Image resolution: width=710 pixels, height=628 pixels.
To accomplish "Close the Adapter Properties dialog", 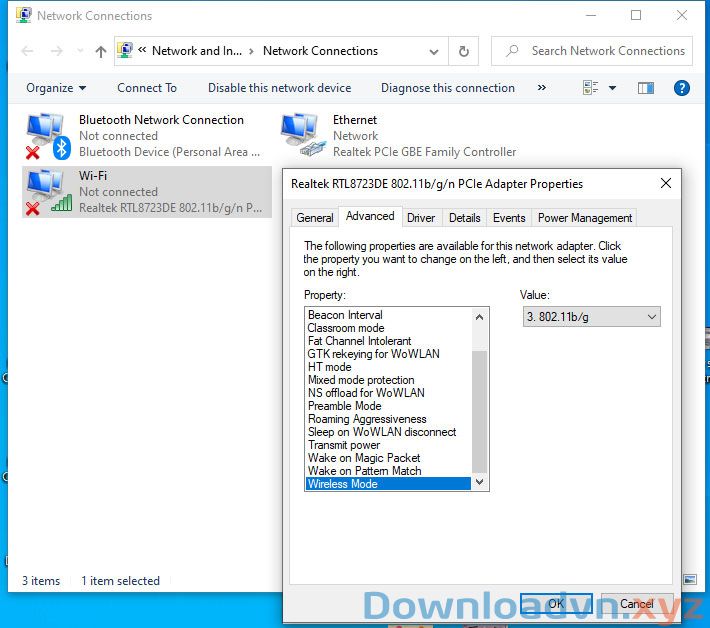I will (666, 183).
